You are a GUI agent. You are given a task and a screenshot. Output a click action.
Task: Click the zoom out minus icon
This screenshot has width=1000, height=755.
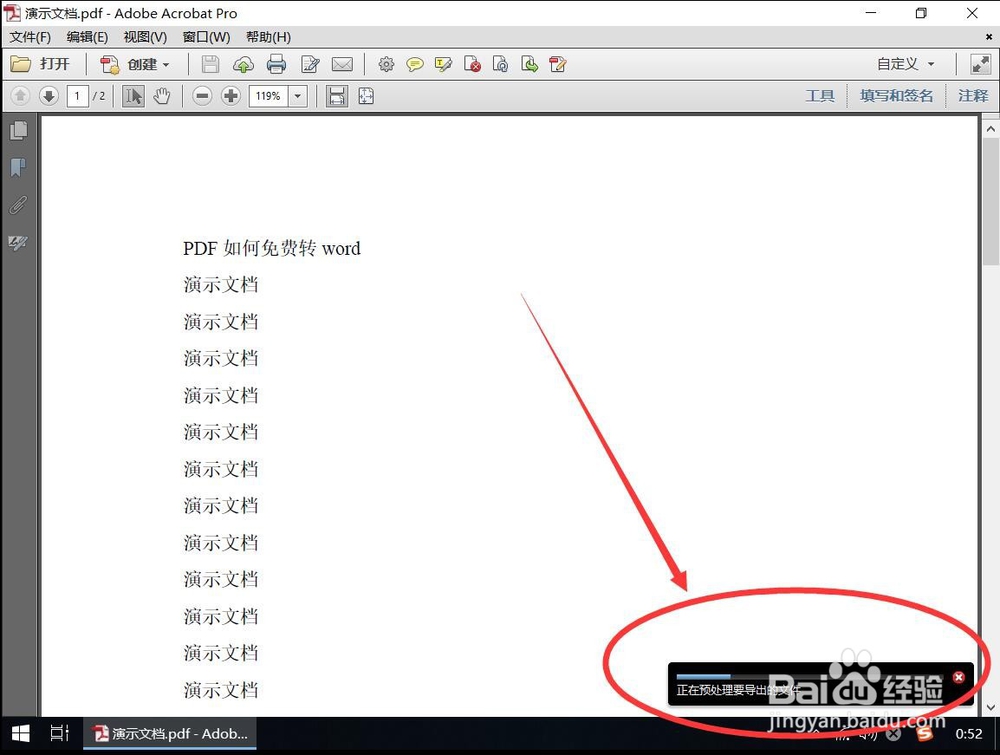pyautogui.click(x=202, y=96)
